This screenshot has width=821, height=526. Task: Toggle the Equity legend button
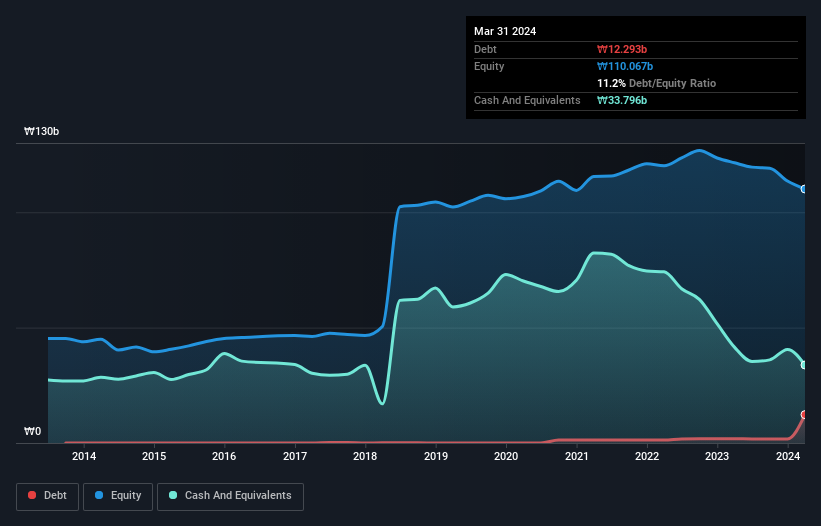click(x=118, y=496)
